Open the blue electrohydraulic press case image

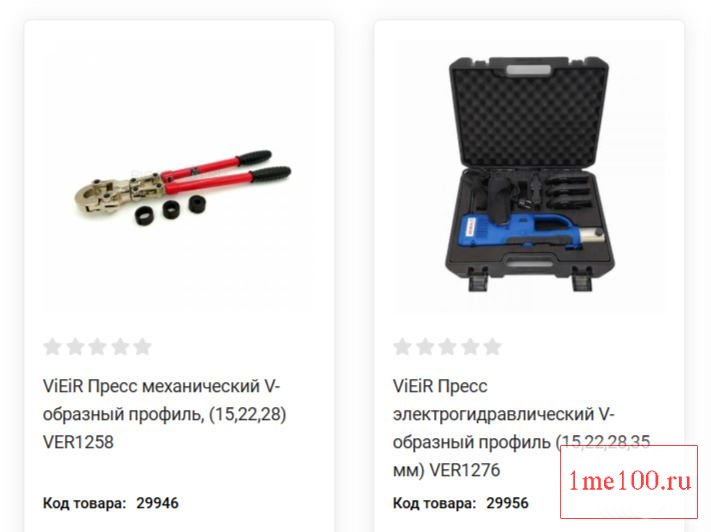click(530, 173)
